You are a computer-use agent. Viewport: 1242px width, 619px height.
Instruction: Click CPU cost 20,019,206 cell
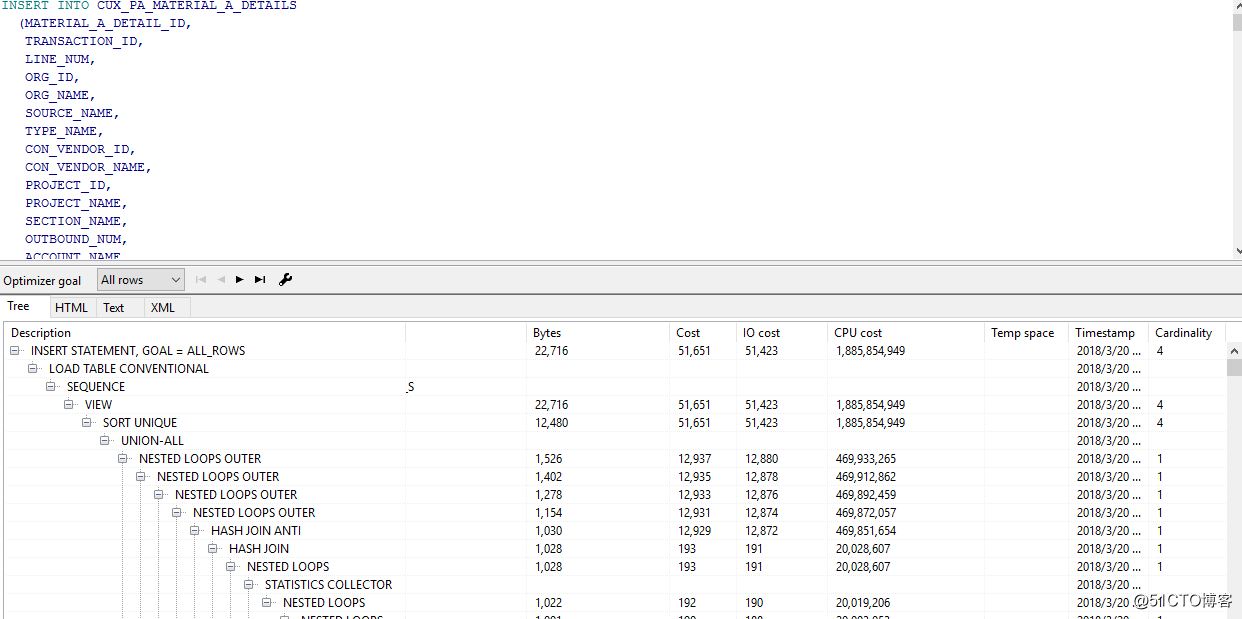coord(862,603)
